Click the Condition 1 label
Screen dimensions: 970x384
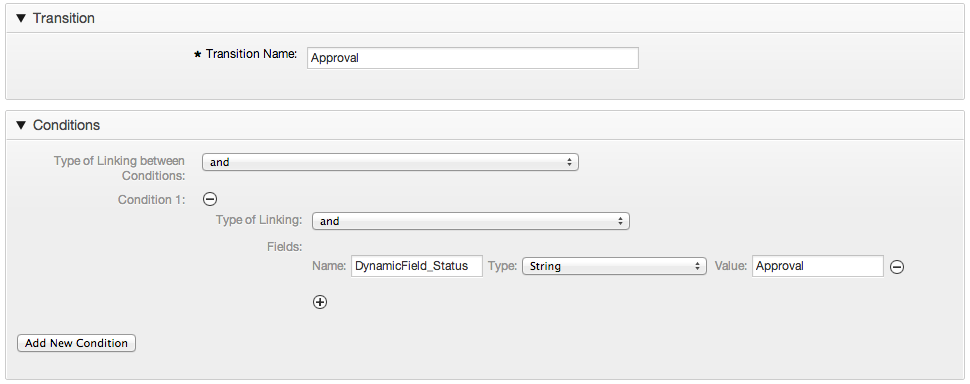[152, 200]
